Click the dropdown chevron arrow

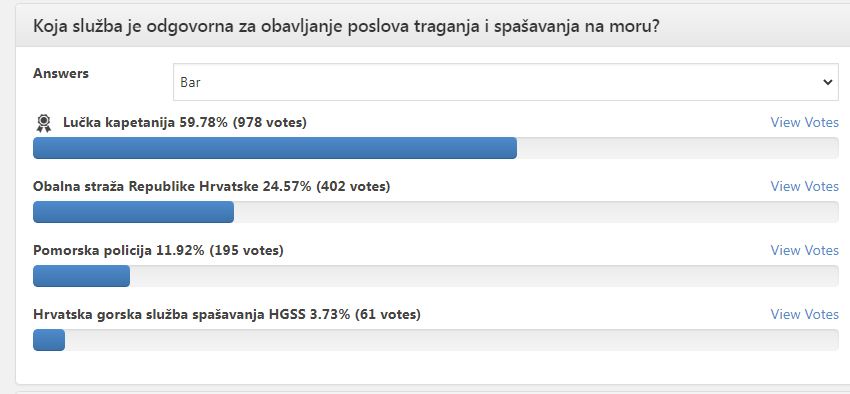[827, 82]
